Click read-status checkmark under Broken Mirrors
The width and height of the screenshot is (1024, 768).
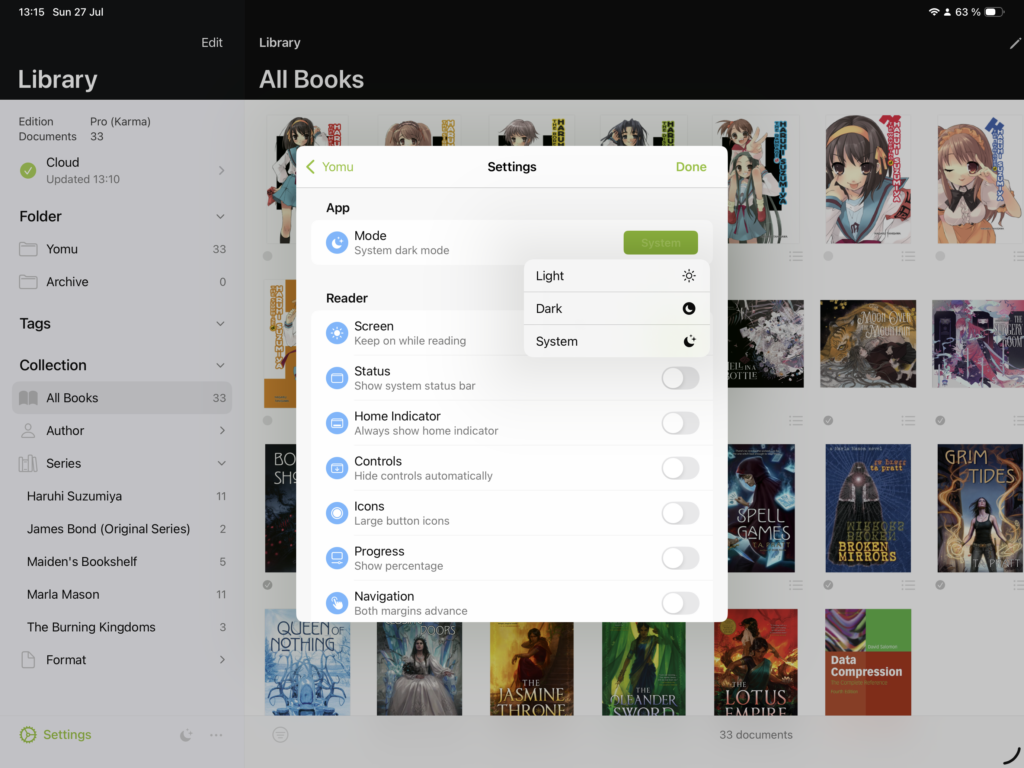pyautogui.click(x=828, y=585)
